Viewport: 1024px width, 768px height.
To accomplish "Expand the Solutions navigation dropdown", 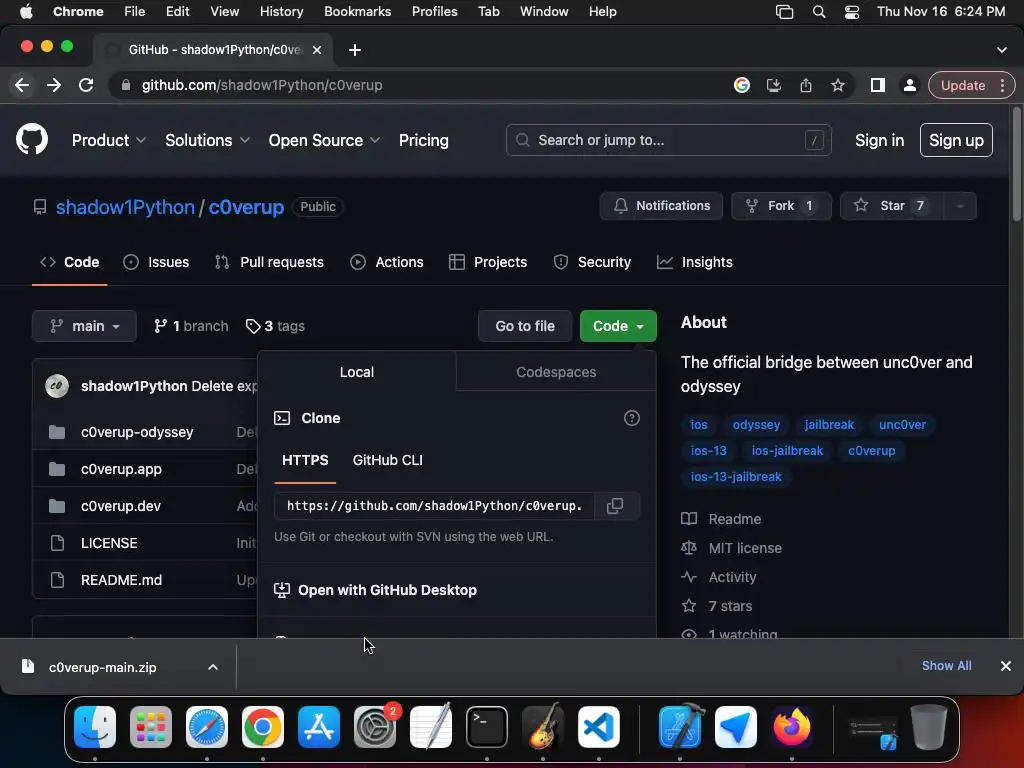I will 207,140.
